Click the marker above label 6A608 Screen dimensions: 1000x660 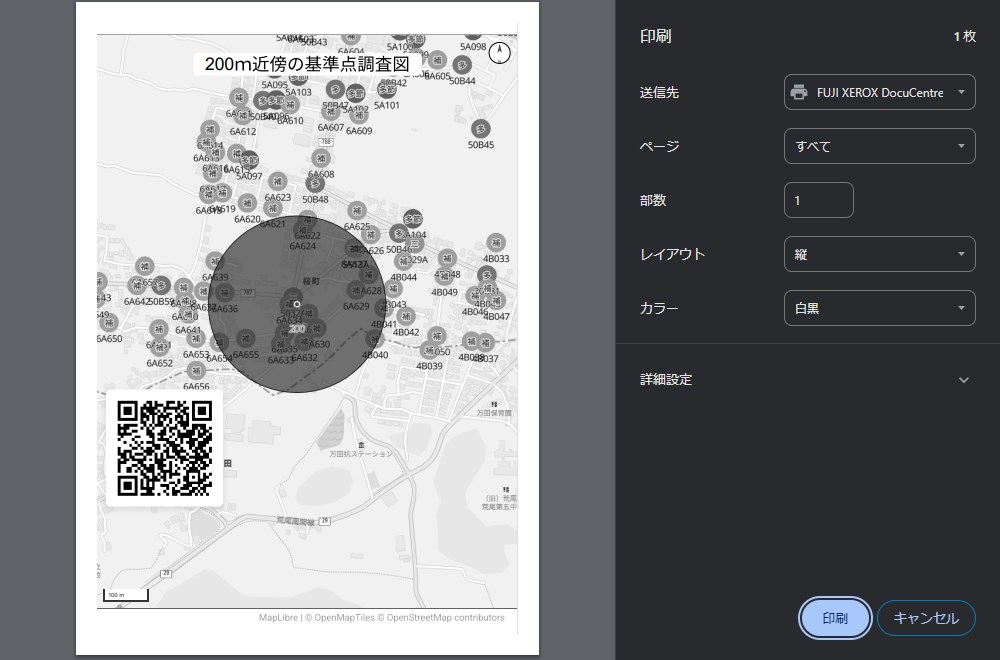click(321, 159)
